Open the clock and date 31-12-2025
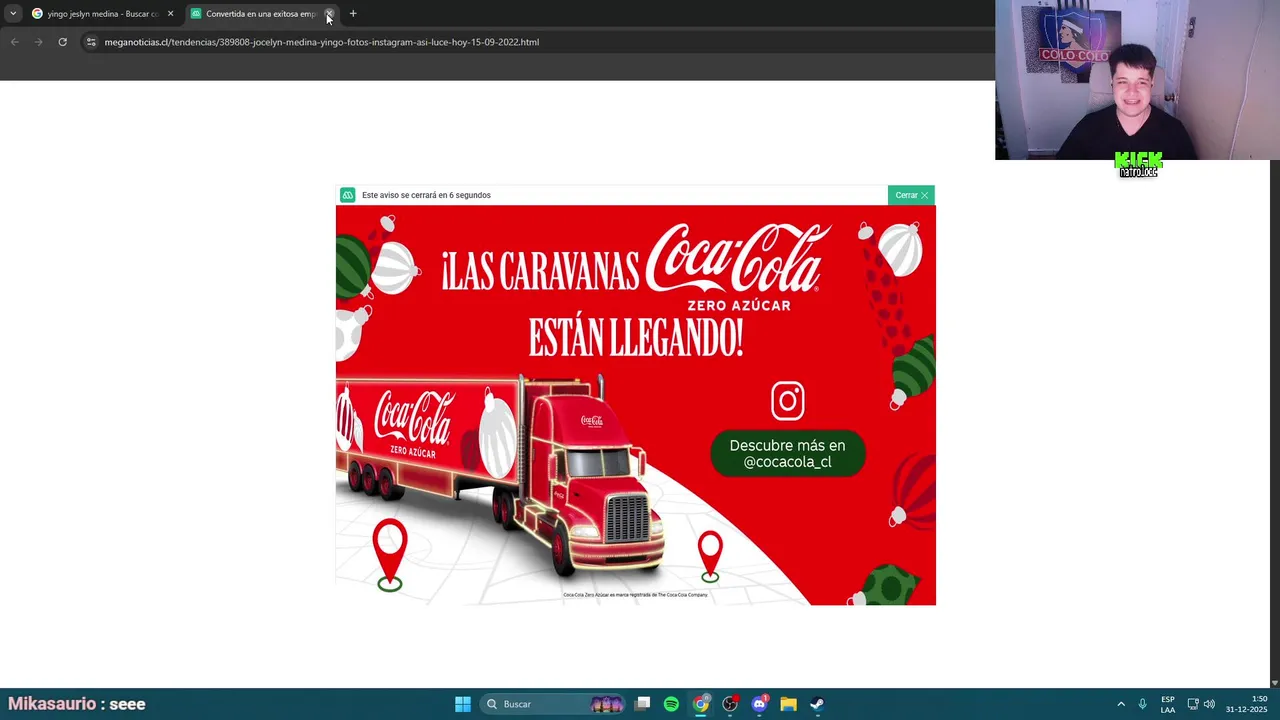Viewport: 1280px width, 720px height. 1247,704
